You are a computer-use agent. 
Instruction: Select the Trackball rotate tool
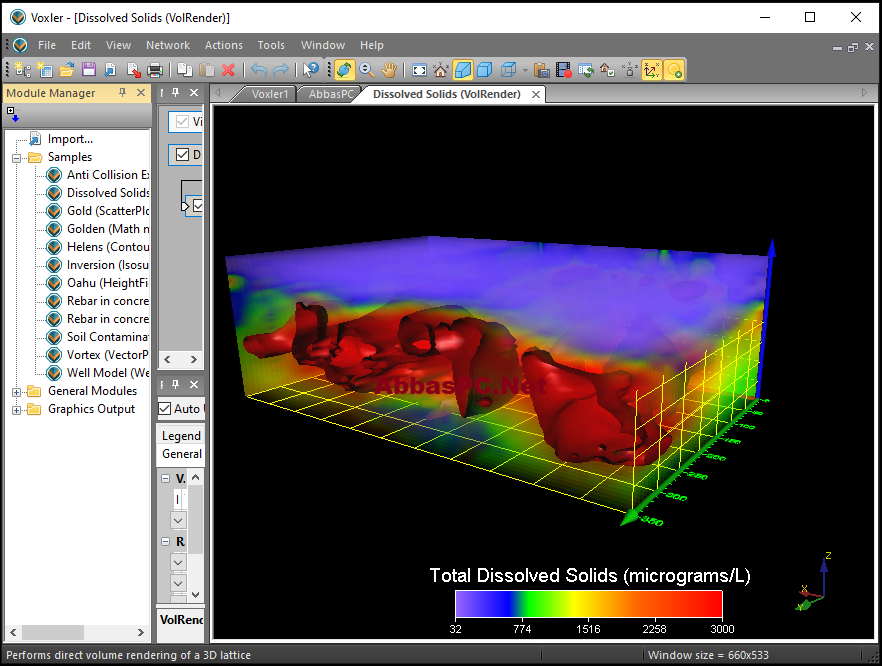(344, 70)
